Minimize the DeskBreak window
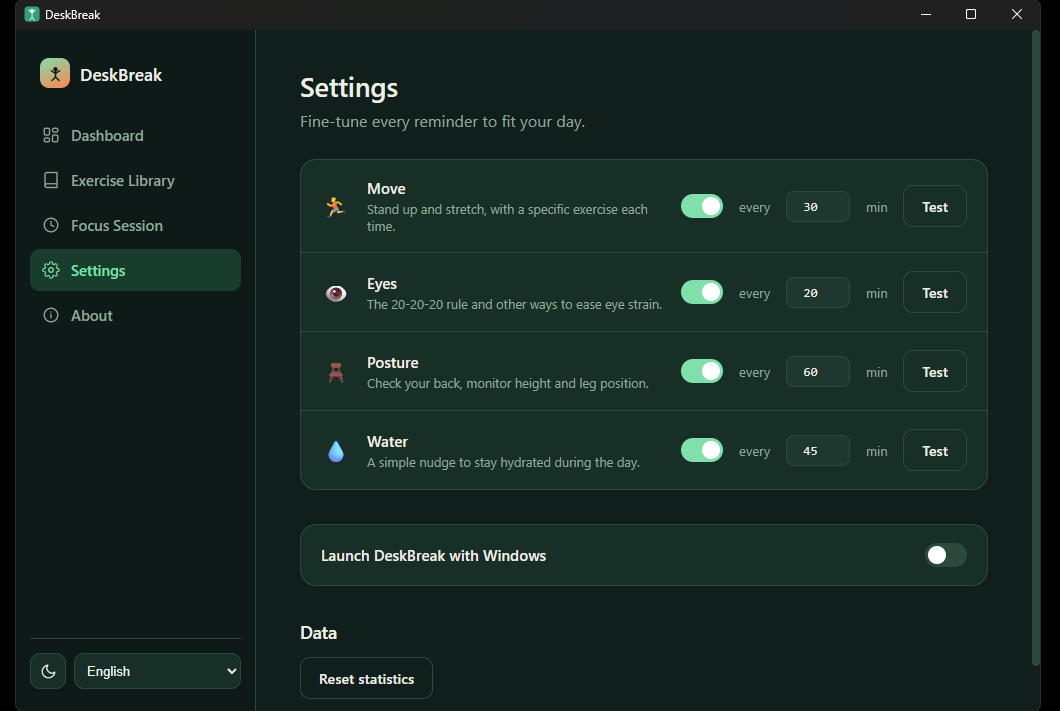This screenshot has height=711, width=1060. click(926, 14)
